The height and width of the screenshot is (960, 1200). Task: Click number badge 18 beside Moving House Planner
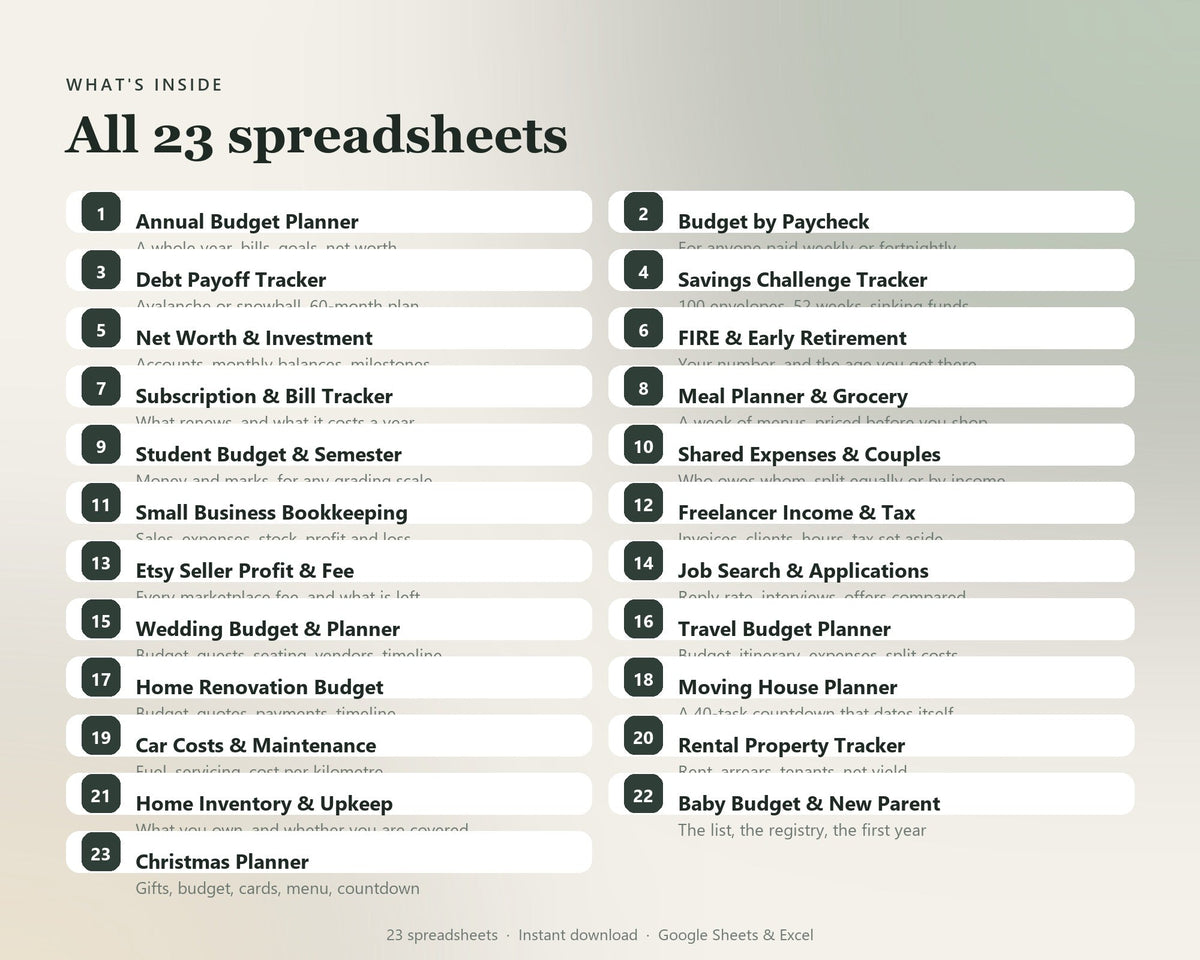click(x=643, y=678)
